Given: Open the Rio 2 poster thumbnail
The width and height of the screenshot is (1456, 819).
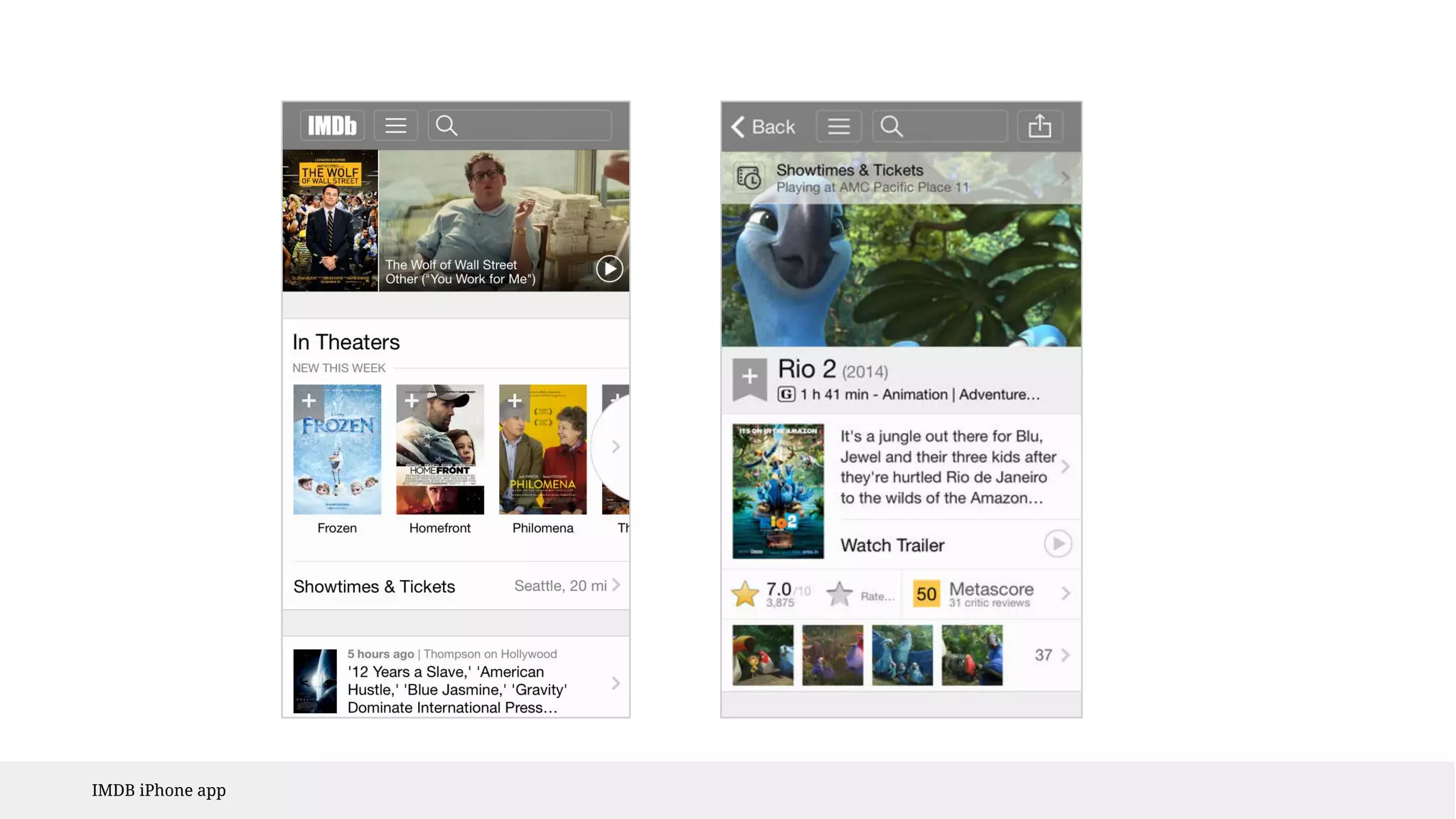Looking at the screenshot, I should point(778,491).
